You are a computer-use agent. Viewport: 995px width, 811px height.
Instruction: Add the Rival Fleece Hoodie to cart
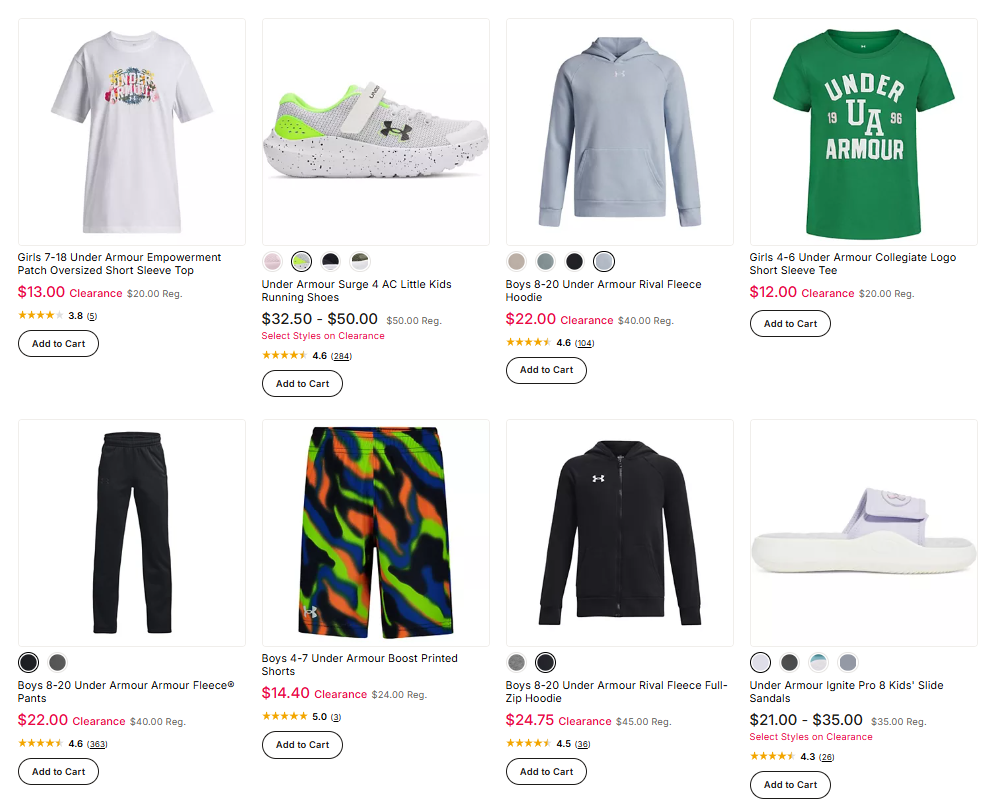click(546, 370)
